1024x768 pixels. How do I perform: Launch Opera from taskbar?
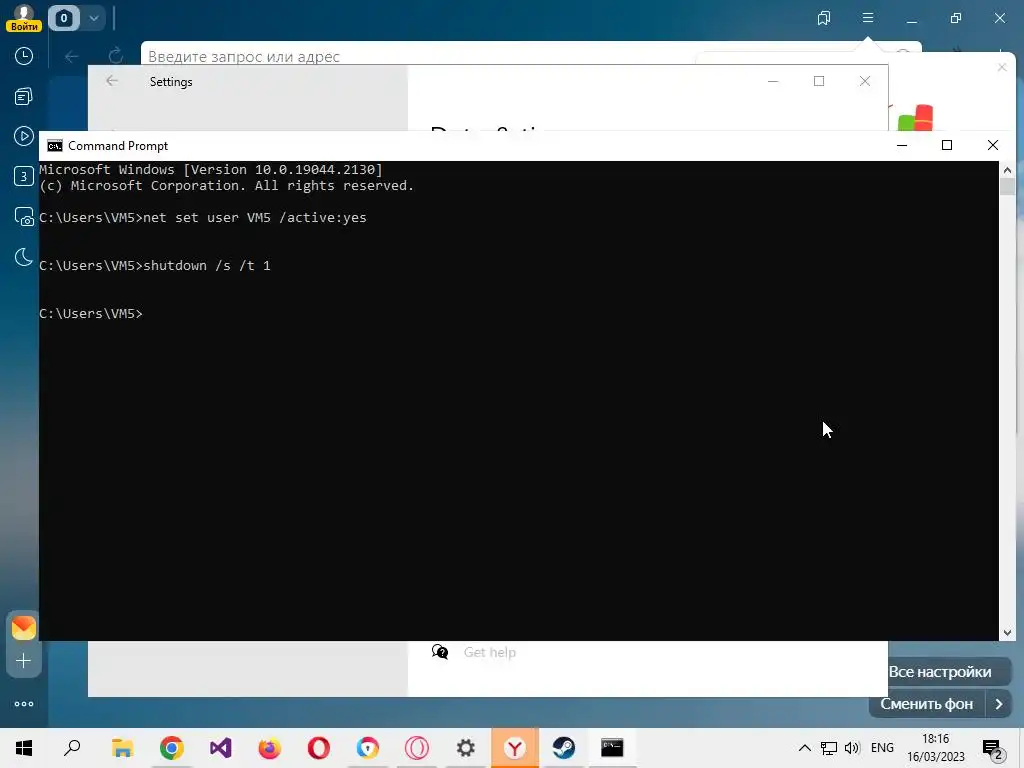click(x=319, y=748)
